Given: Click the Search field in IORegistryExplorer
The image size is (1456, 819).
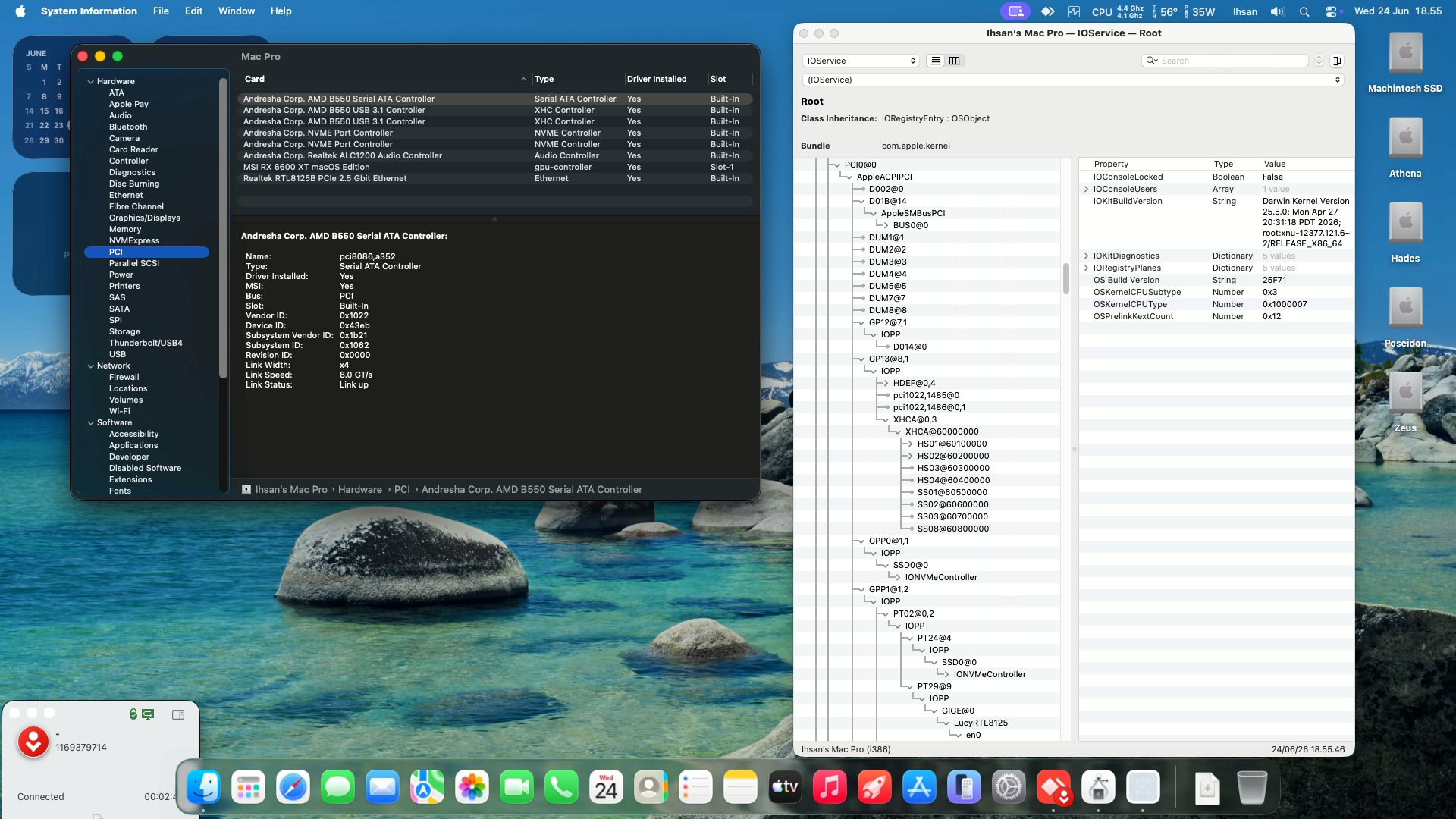Looking at the screenshot, I should 1225,61.
